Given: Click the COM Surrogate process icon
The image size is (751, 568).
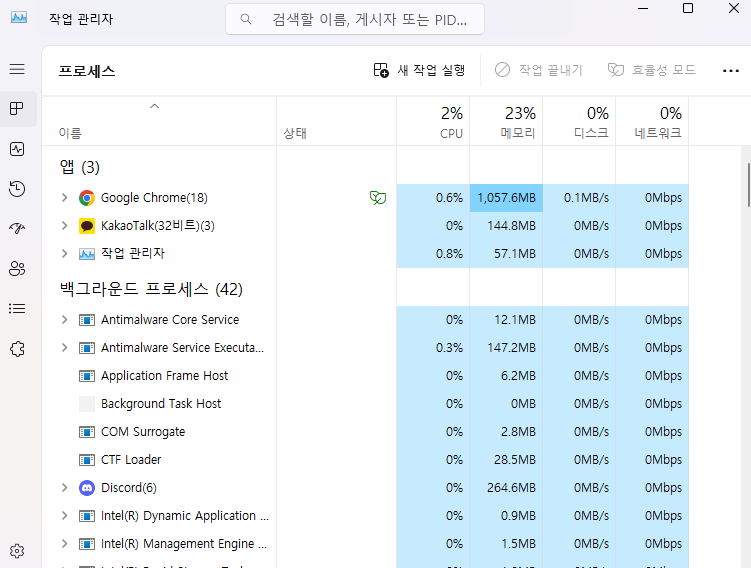Looking at the screenshot, I should pyautogui.click(x=87, y=432).
